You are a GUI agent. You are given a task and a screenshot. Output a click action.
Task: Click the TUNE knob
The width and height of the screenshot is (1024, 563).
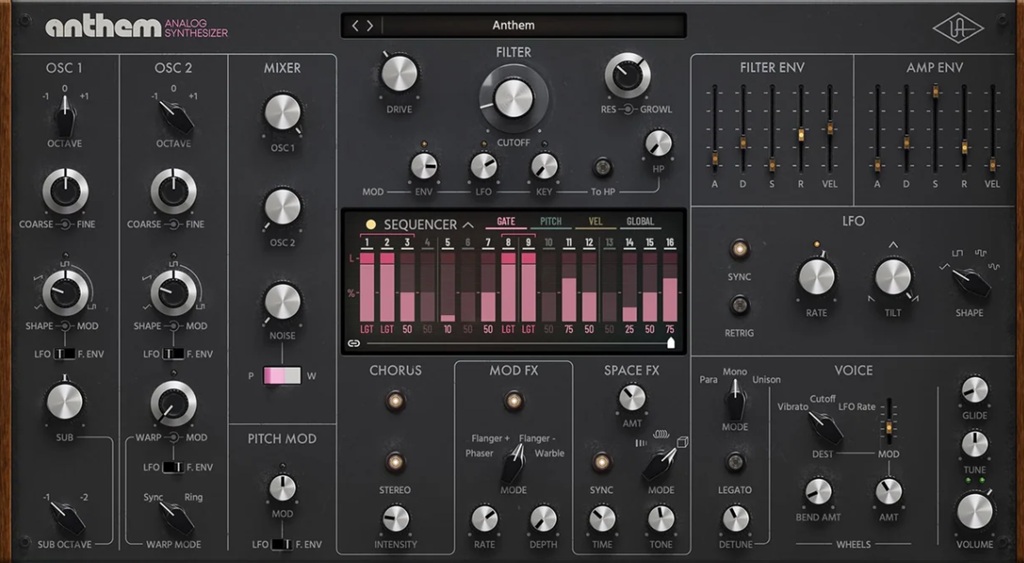(974, 444)
